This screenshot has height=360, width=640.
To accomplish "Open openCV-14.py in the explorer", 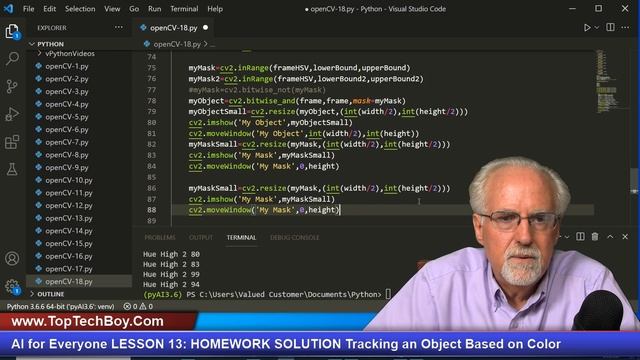I will tap(69, 231).
